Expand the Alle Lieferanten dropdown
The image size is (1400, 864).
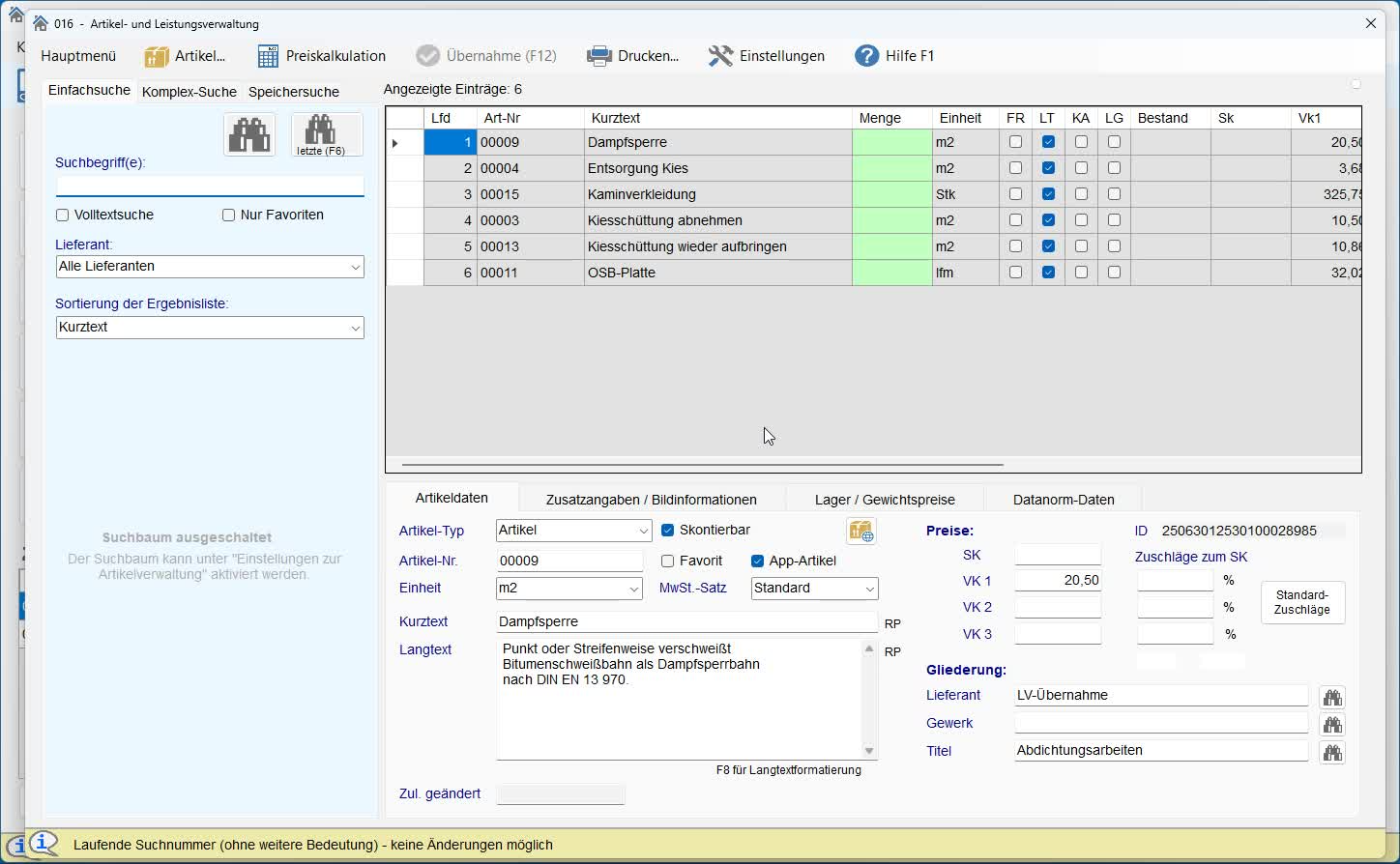[355, 267]
